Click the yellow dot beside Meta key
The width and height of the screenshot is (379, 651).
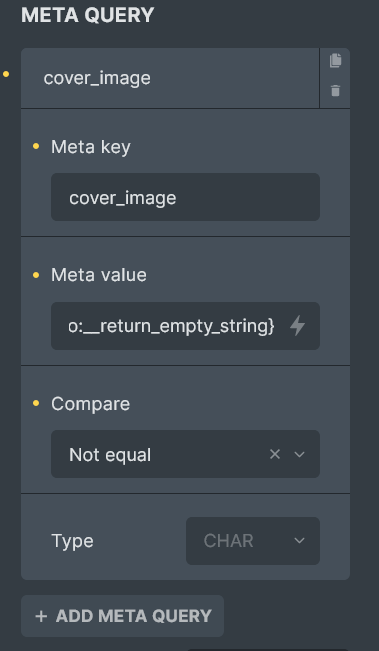[36, 146]
